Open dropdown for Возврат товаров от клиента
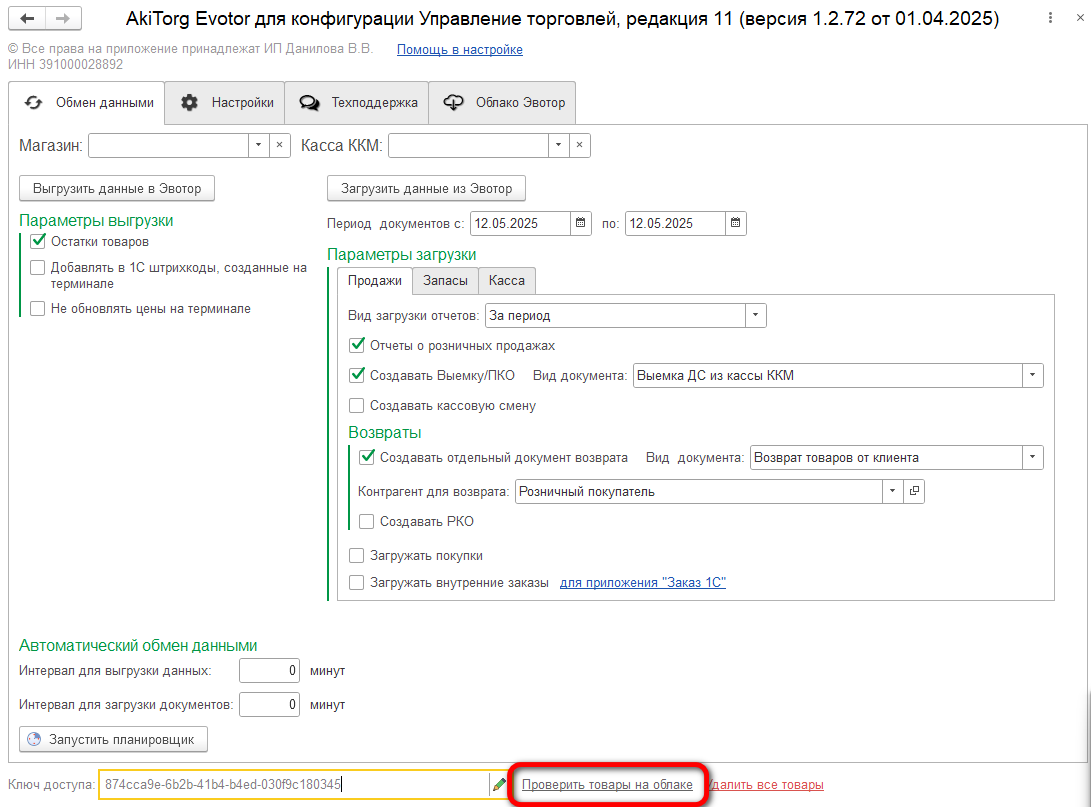 click(x=1033, y=457)
